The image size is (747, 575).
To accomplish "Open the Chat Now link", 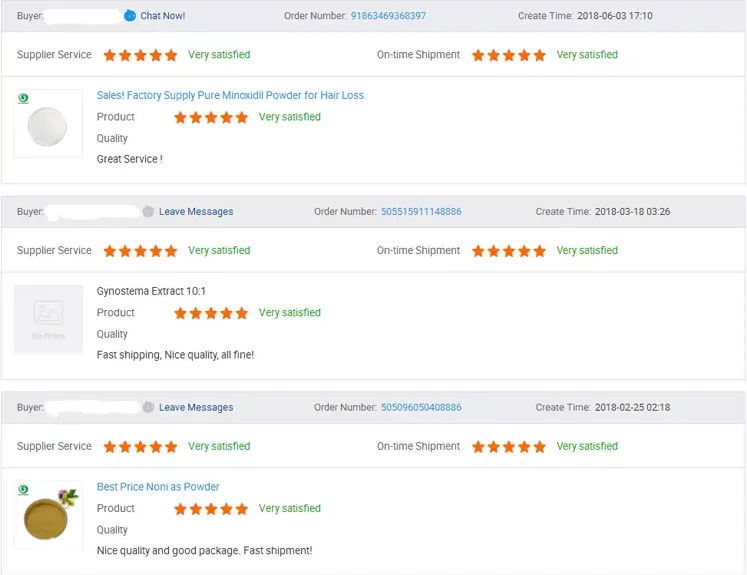I will point(163,16).
